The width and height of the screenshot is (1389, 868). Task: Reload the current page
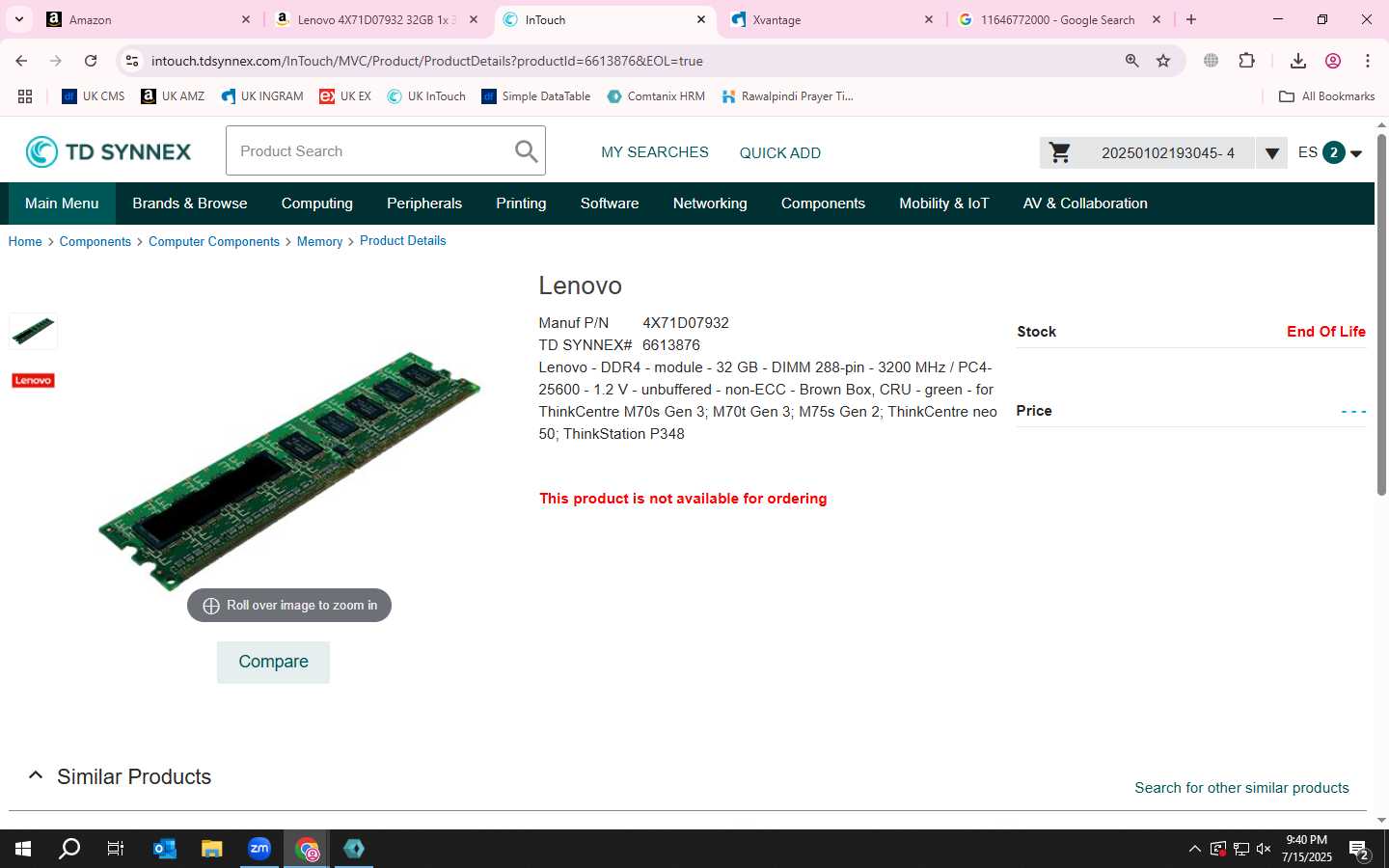91,61
